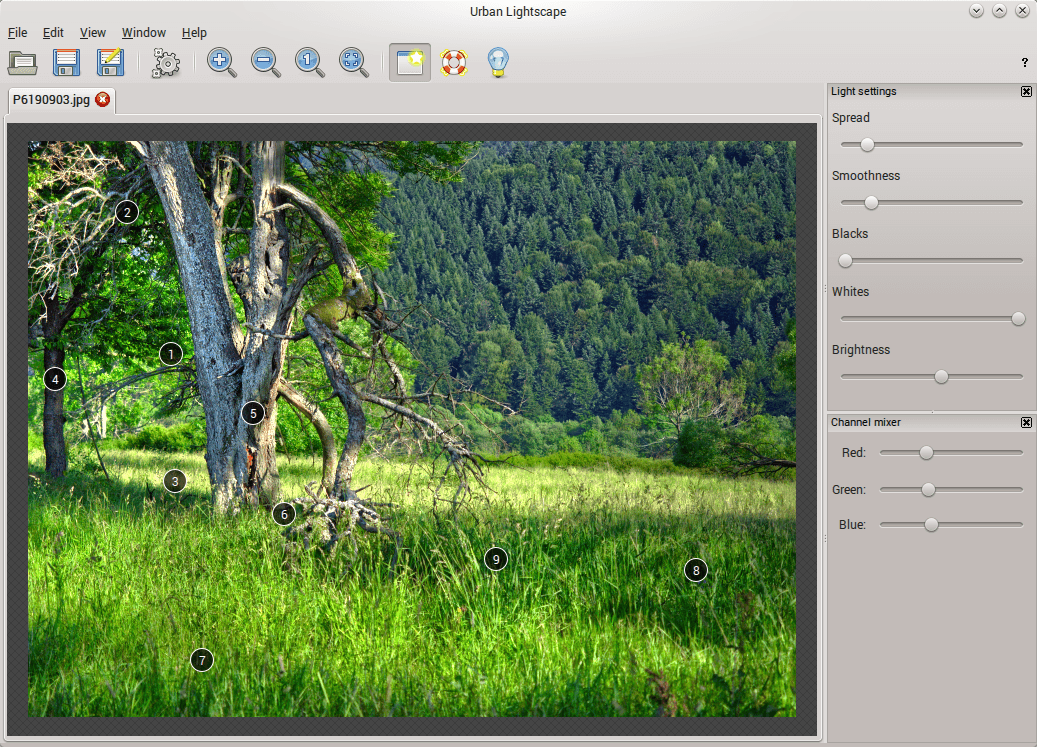Click the Zoom In magnifier

point(222,63)
